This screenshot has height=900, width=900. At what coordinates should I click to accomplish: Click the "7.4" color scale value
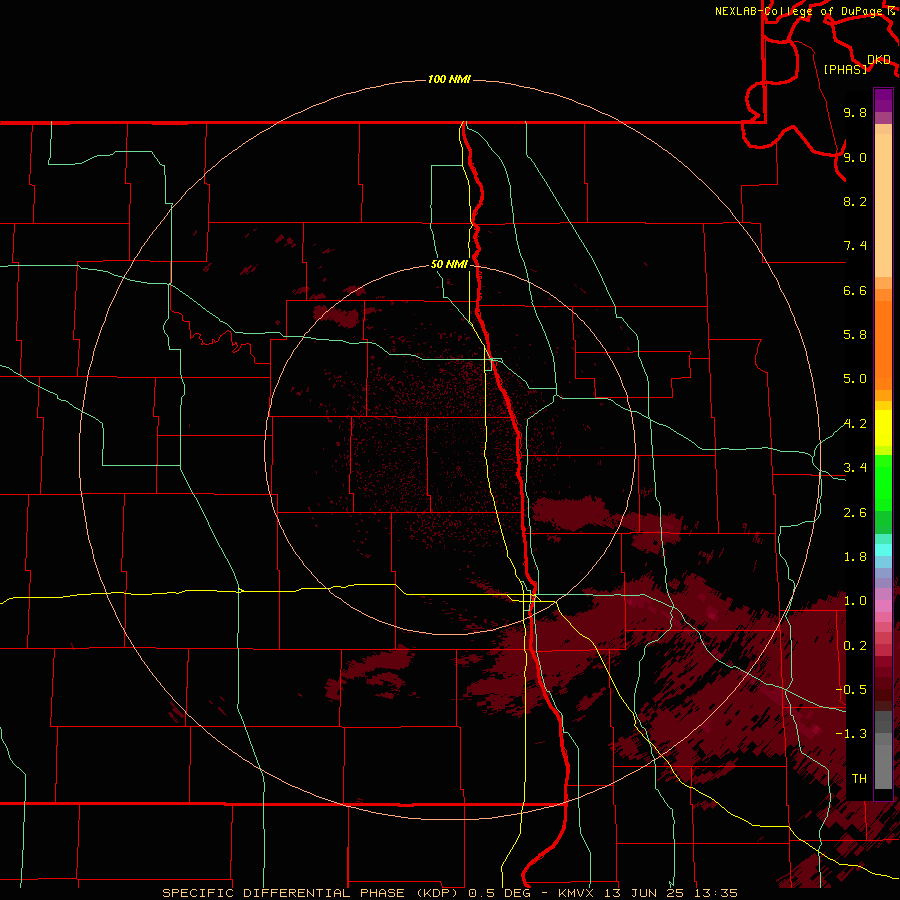click(855, 246)
